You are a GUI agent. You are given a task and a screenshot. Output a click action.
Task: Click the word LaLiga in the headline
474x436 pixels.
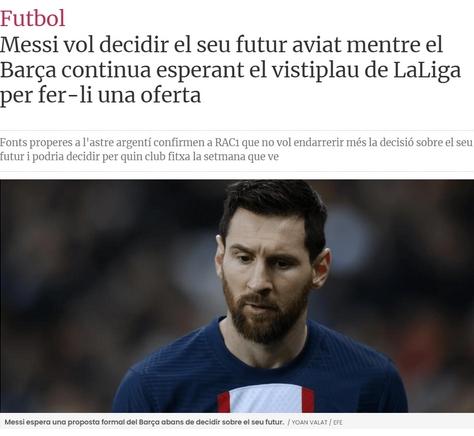pyautogui.click(x=427, y=71)
